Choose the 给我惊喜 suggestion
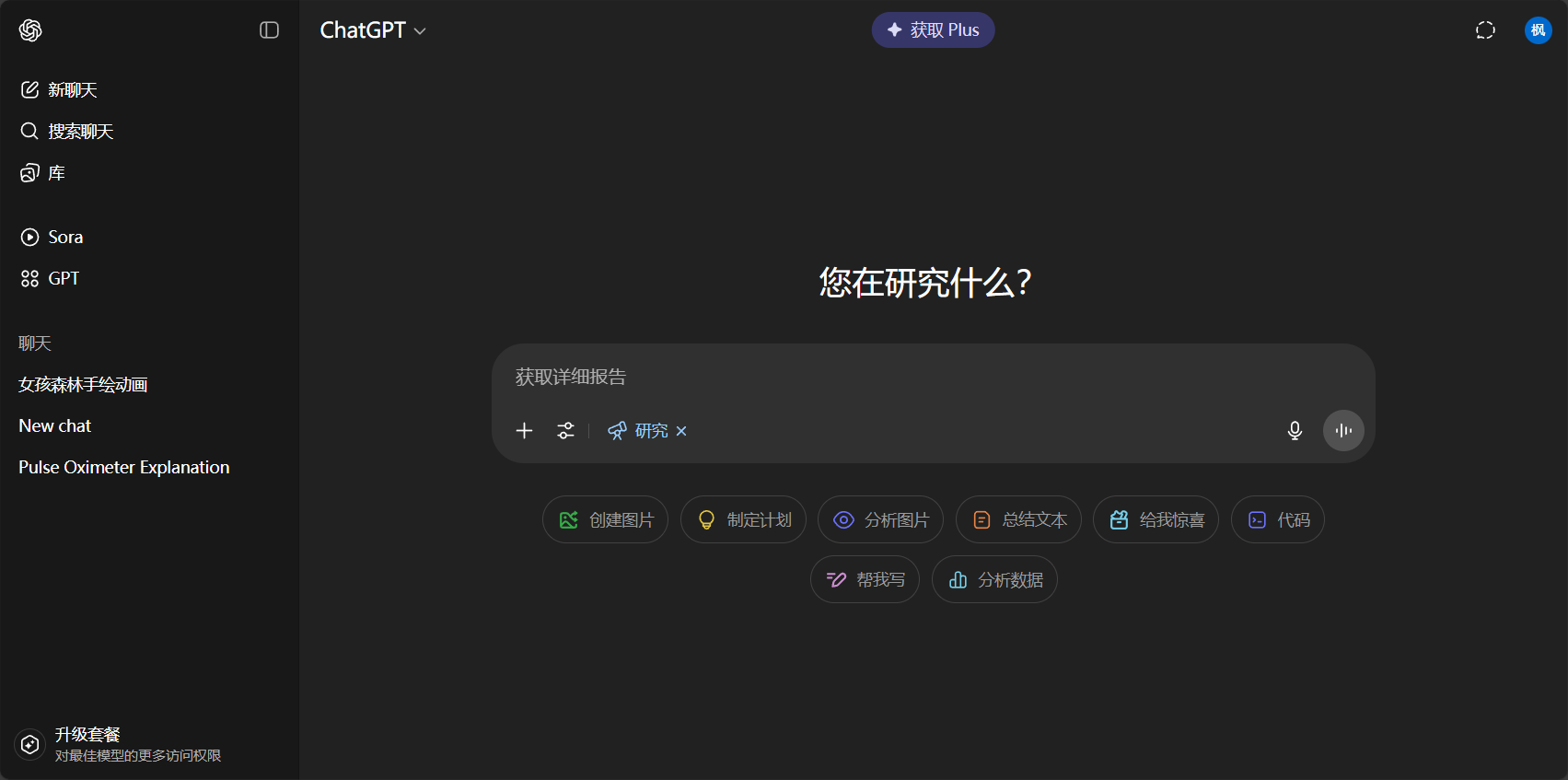 [x=1156, y=519]
